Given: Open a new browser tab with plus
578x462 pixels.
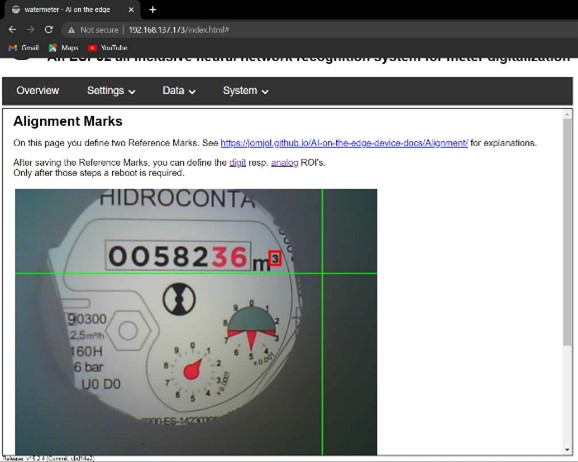Looking at the screenshot, I should (153, 10).
